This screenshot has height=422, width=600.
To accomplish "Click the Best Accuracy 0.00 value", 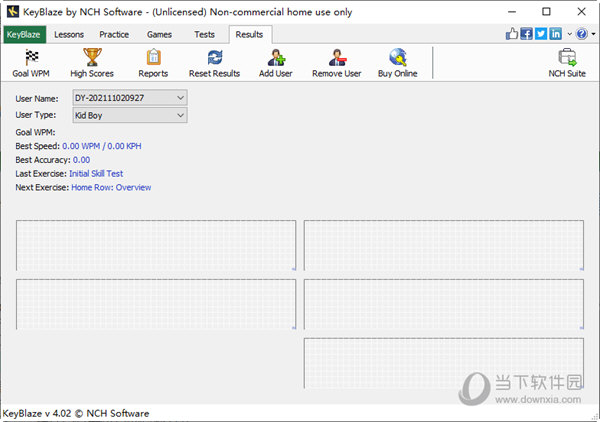I will [82, 160].
